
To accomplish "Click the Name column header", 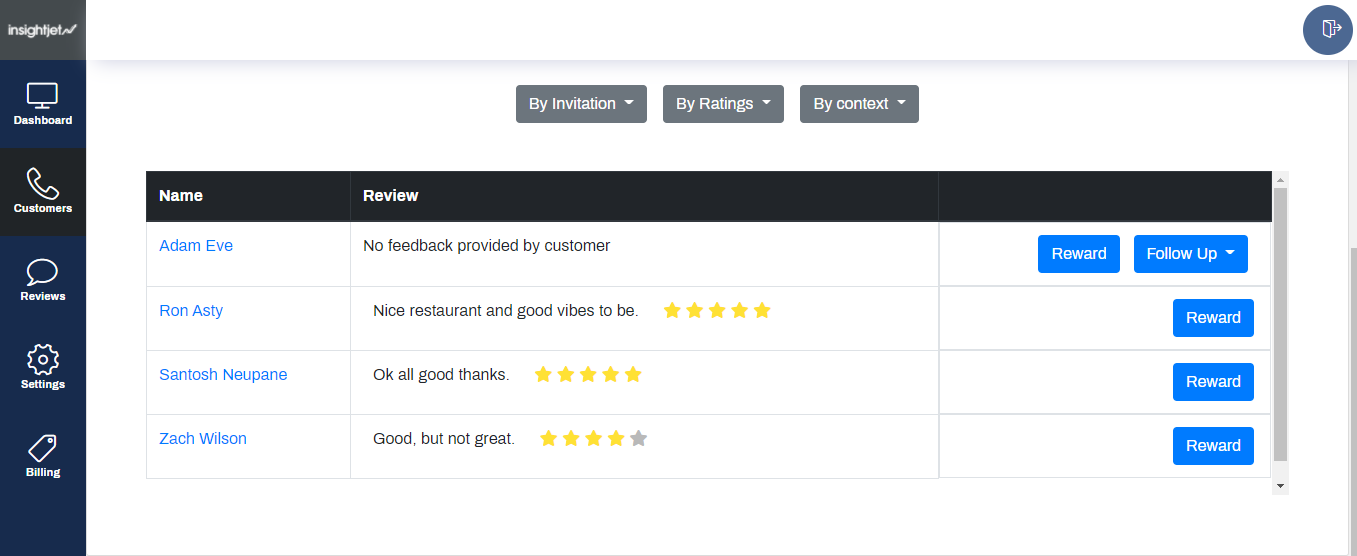I will pyautogui.click(x=181, y=196).
